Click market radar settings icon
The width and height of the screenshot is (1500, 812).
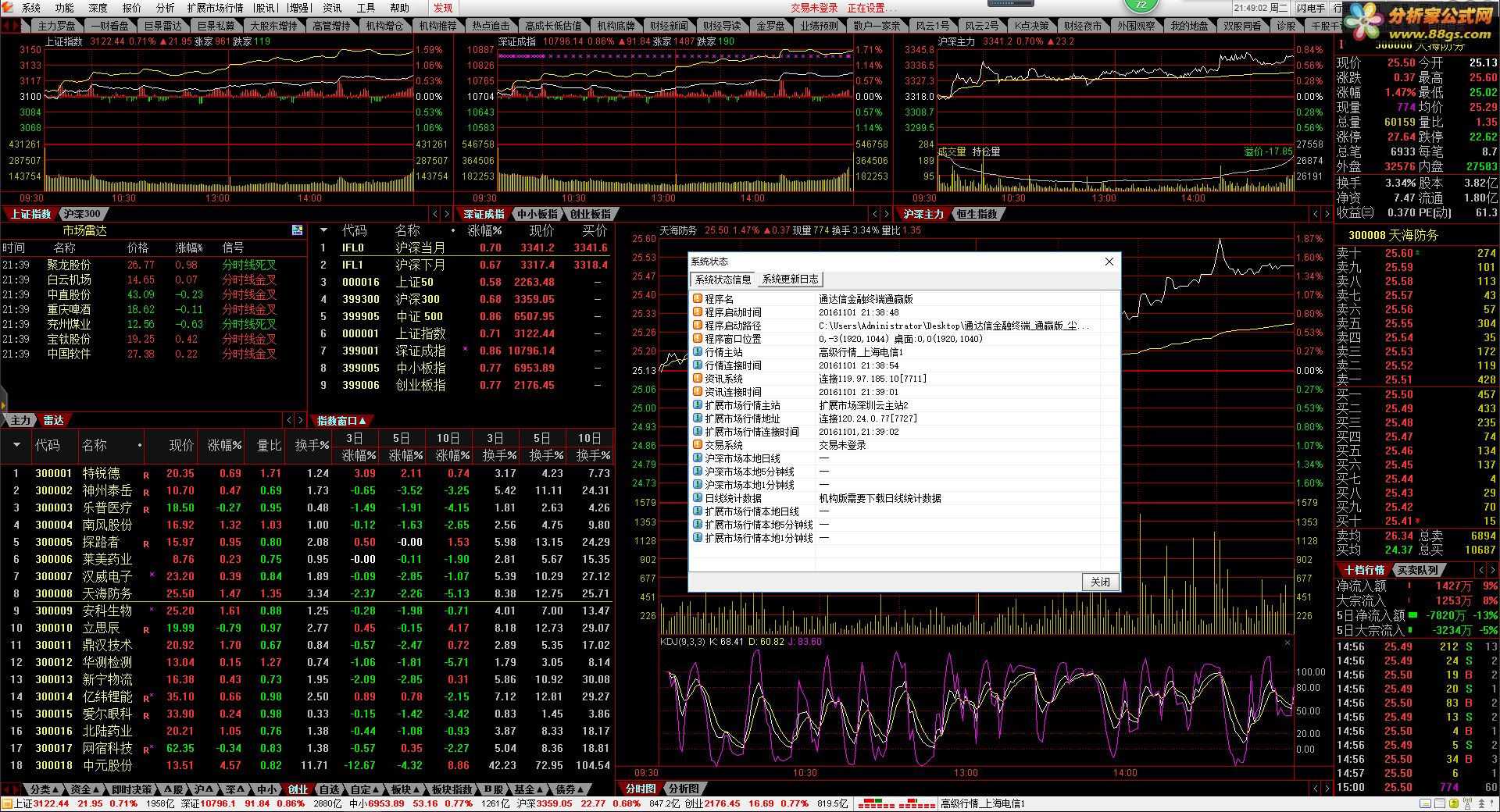(x=297, y=230)
